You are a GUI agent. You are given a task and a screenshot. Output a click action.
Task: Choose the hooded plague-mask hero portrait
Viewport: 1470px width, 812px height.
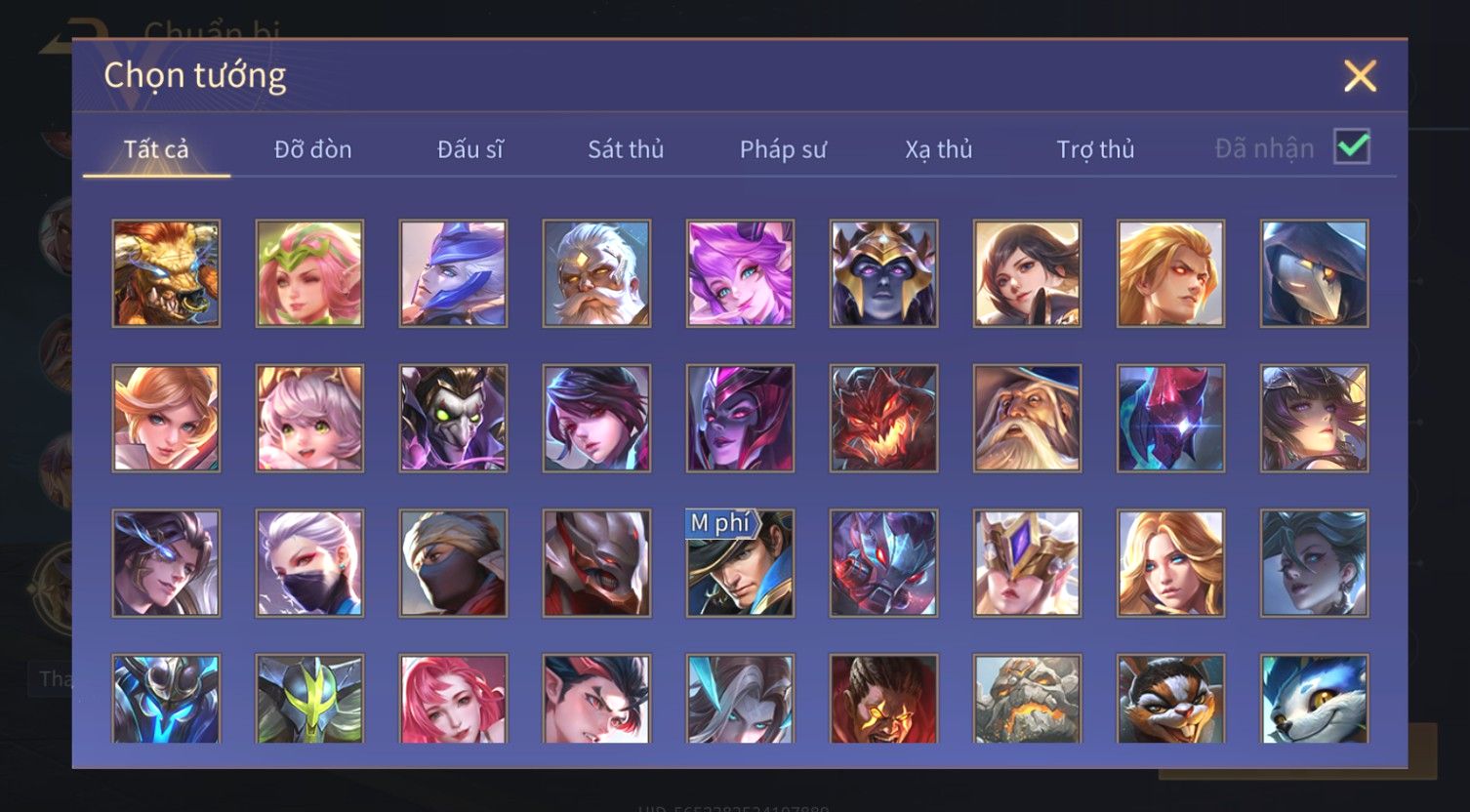pos(1314,273)
